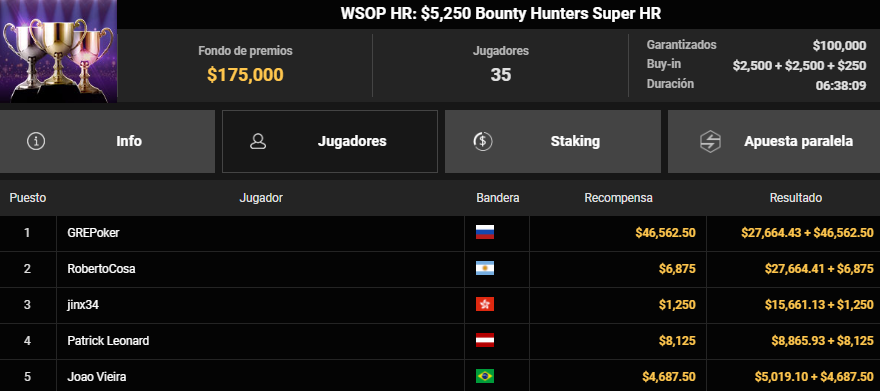
Task: Click the person icon on Jugadores tab
Action: point(258,141)
